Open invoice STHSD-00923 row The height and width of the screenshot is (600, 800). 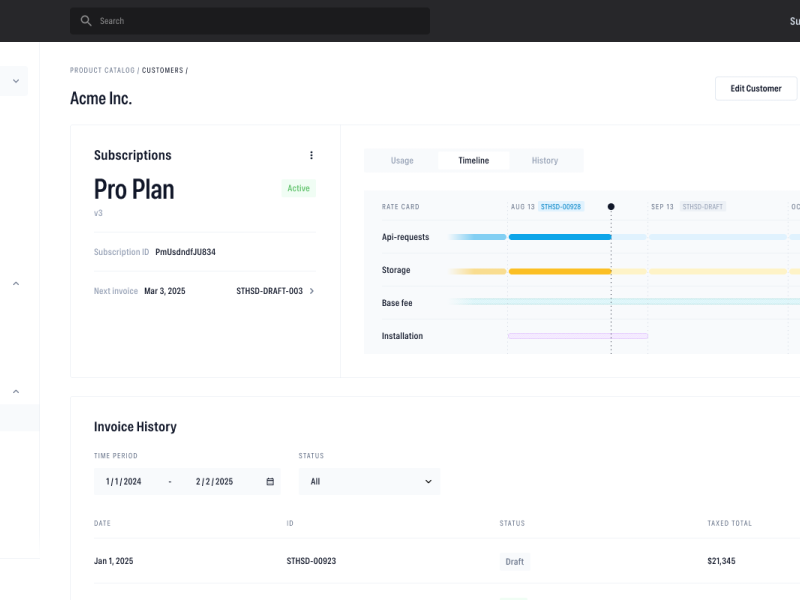(x=447, y=561)
